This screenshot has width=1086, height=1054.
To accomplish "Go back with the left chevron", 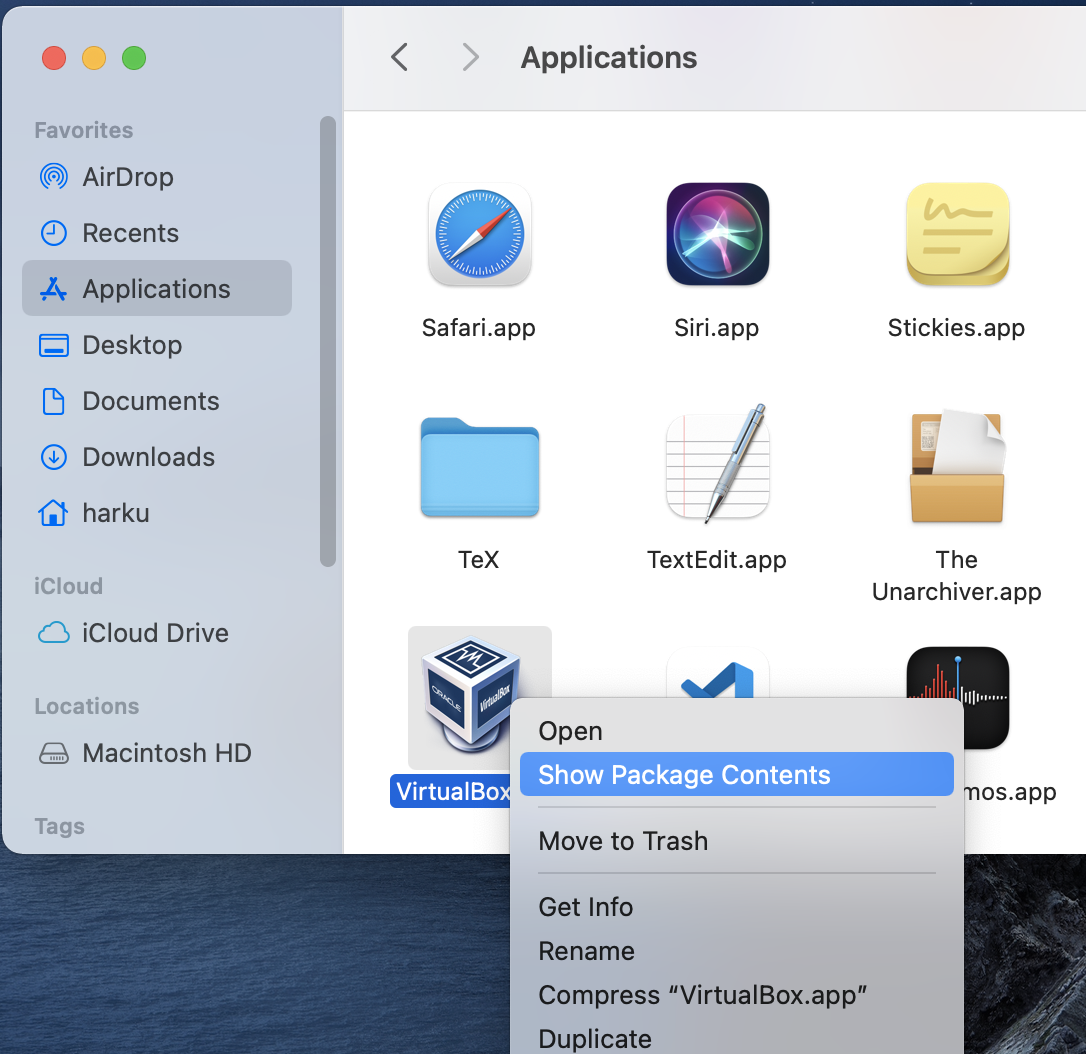I will tap(399, 57).
